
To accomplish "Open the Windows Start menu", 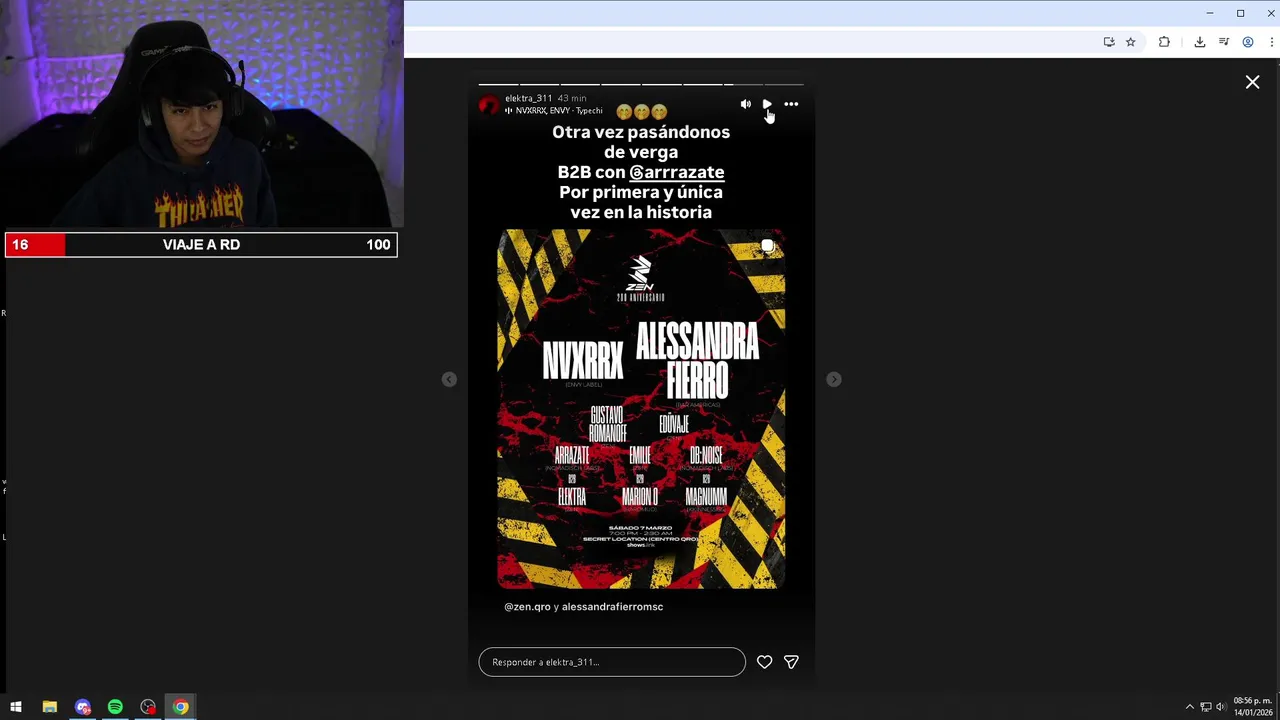I will click(x=16, y=707).
